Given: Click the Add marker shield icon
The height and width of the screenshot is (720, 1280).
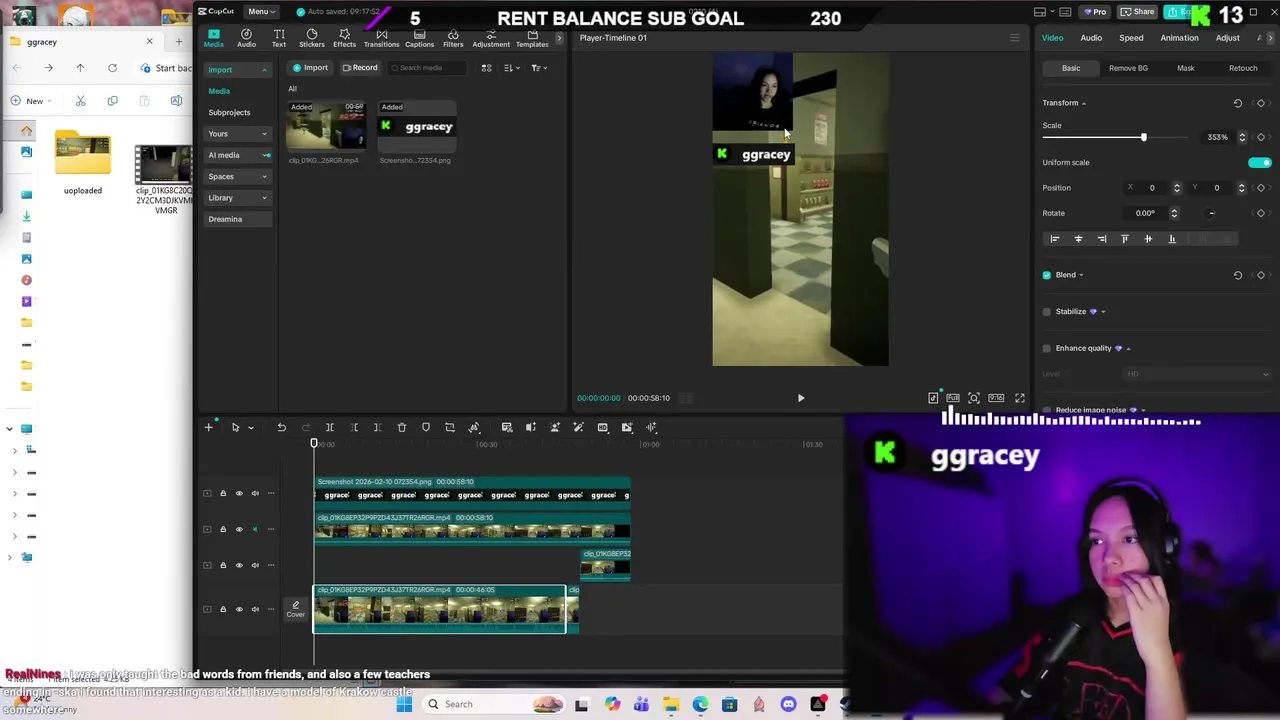Looking at the screenshot, I should (x=426, y=428).
